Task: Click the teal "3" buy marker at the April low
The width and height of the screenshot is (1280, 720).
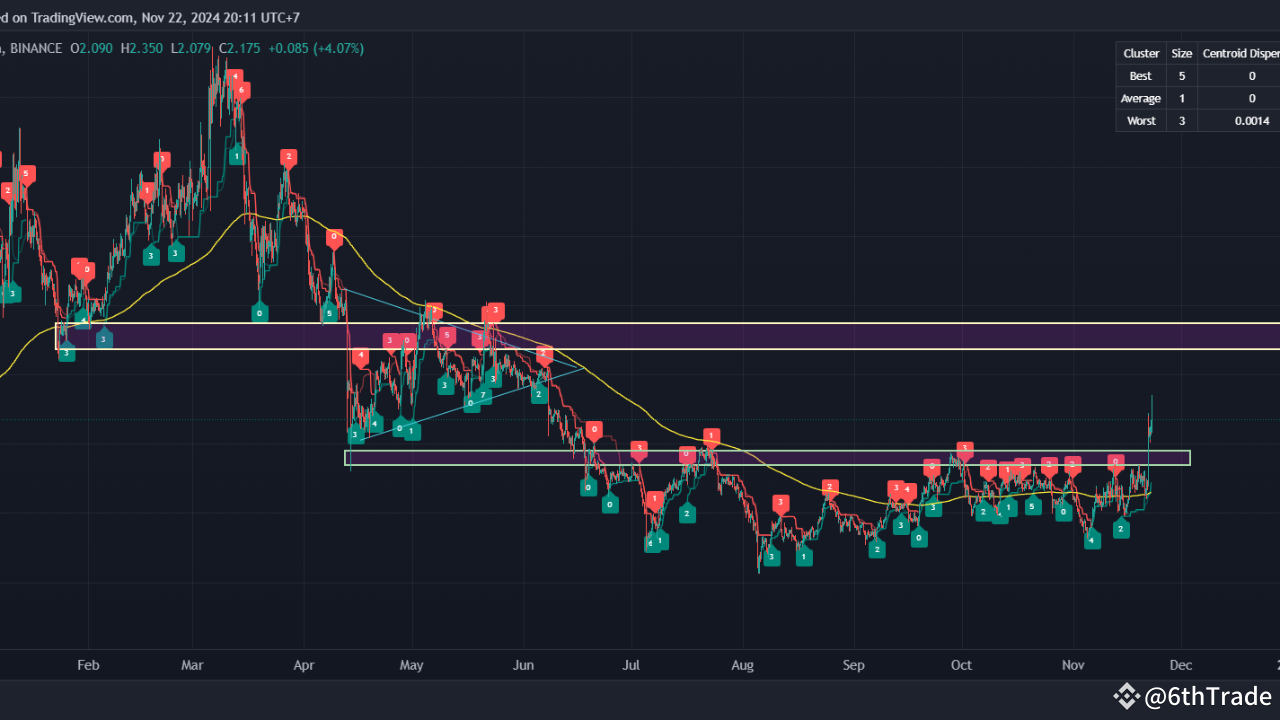Action: [354, 434]
